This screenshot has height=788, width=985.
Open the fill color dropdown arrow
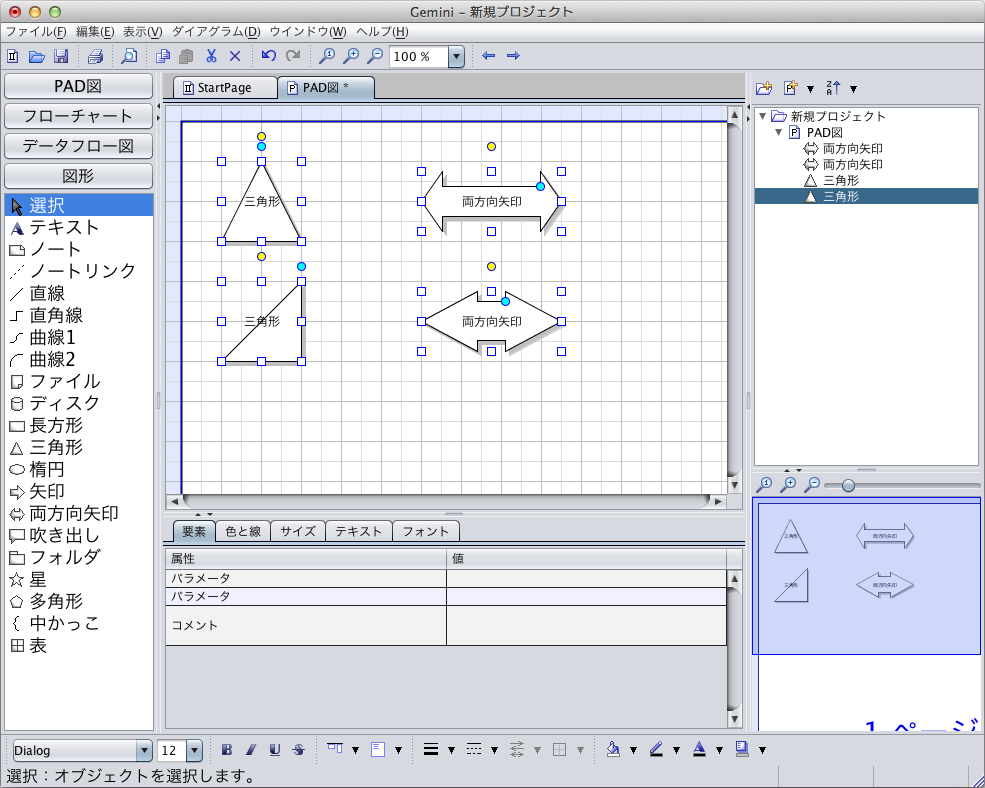[x=633, y=750]
